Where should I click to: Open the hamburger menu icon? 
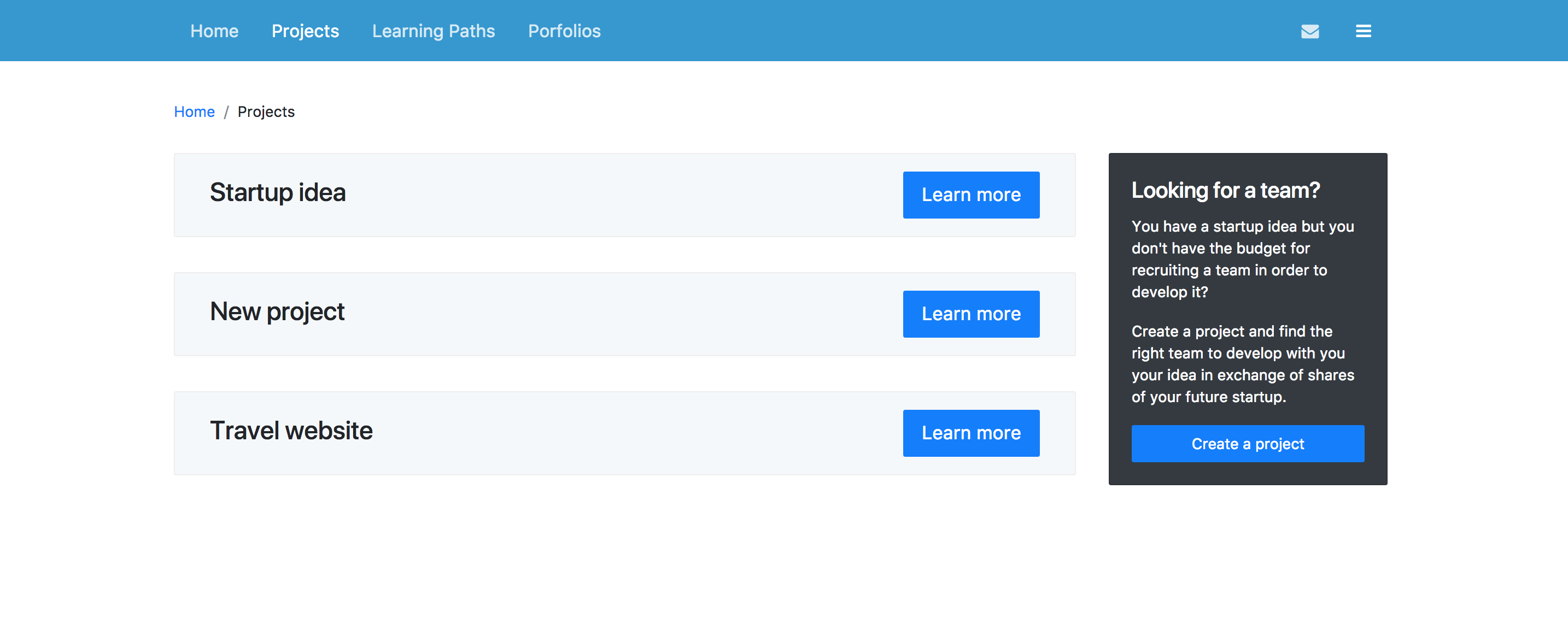coord(1363,31)
